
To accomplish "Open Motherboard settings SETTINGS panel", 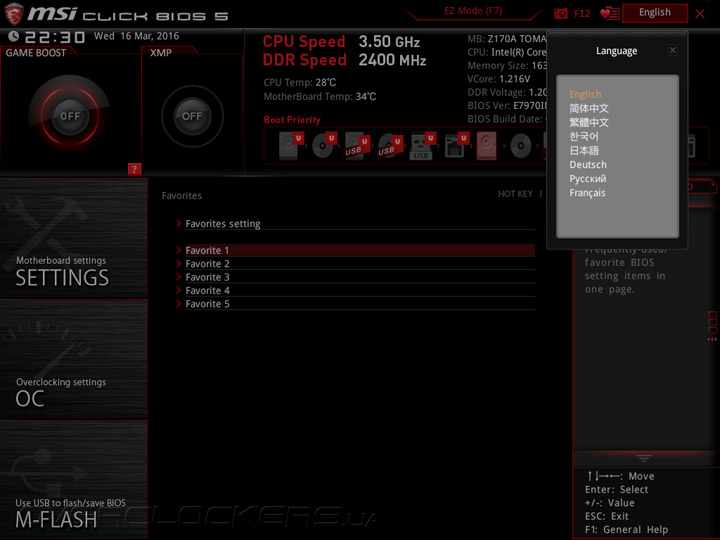I will pos(73,238).
